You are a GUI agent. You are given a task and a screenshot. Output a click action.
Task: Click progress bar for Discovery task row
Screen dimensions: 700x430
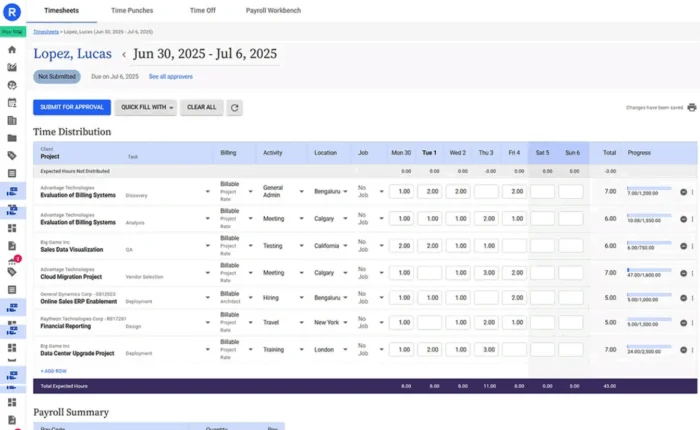pyautogui.click(x=649, y=188)
